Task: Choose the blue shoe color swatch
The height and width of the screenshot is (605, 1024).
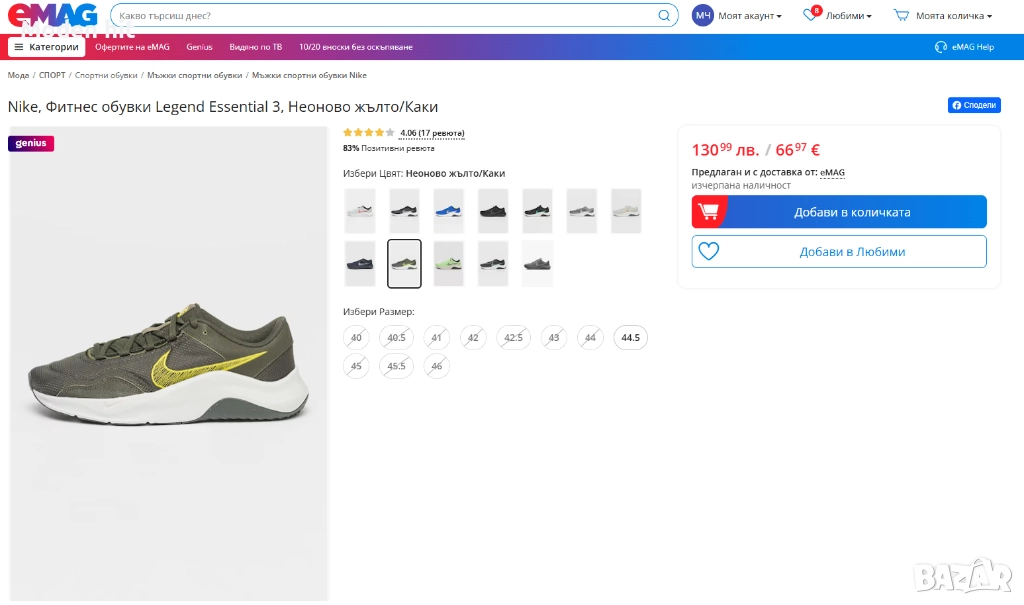Action: point(449,211)
